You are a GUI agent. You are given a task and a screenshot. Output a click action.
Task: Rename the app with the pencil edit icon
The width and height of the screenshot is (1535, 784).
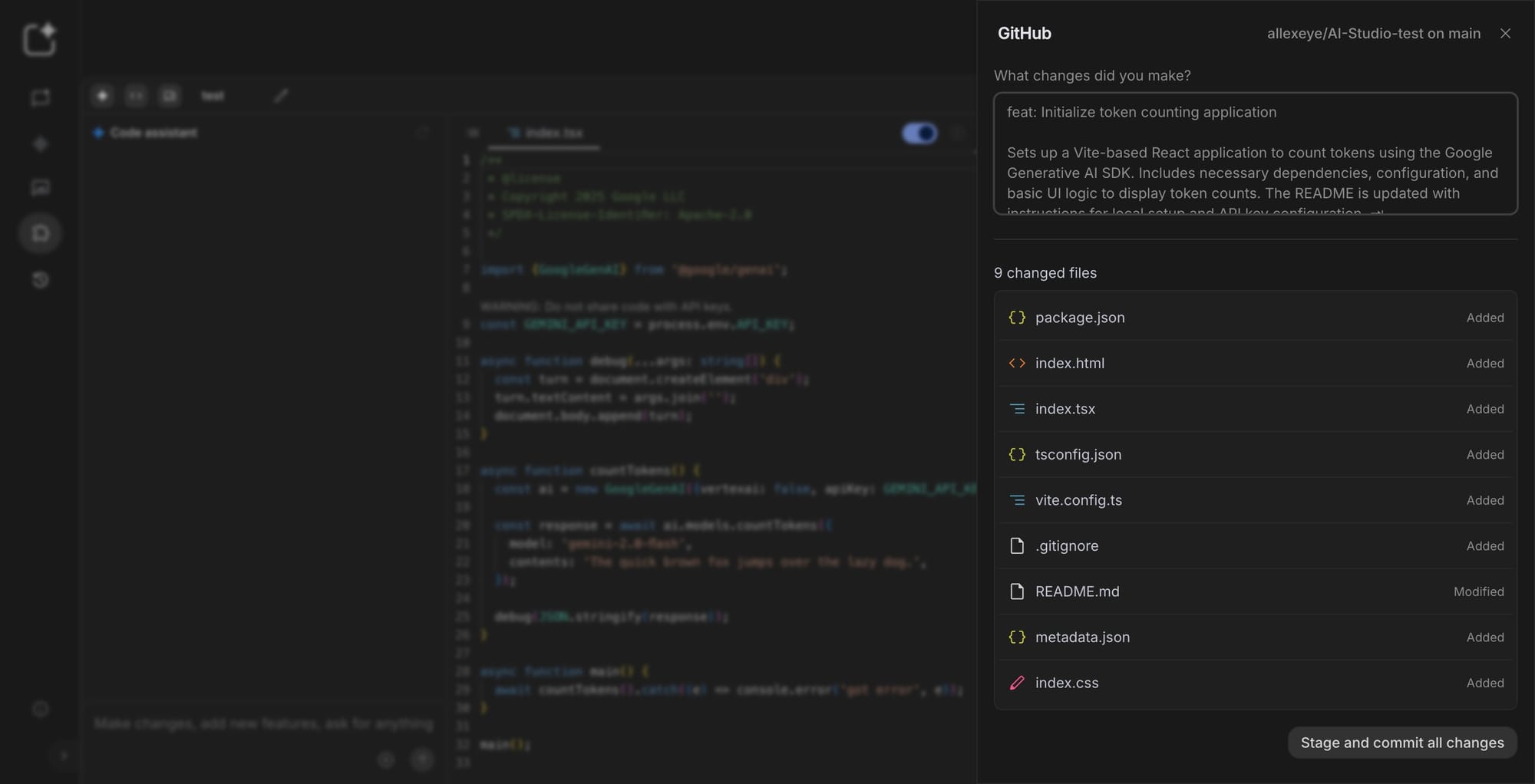[281, 95]
